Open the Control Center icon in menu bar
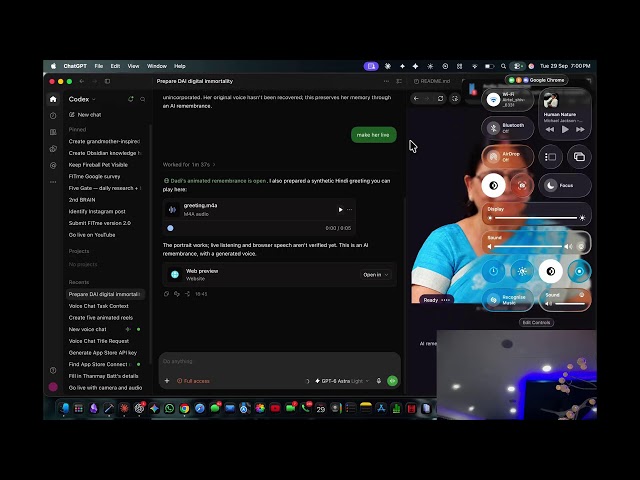The height and width of the screenshot is (480, 640). [518, 66]
